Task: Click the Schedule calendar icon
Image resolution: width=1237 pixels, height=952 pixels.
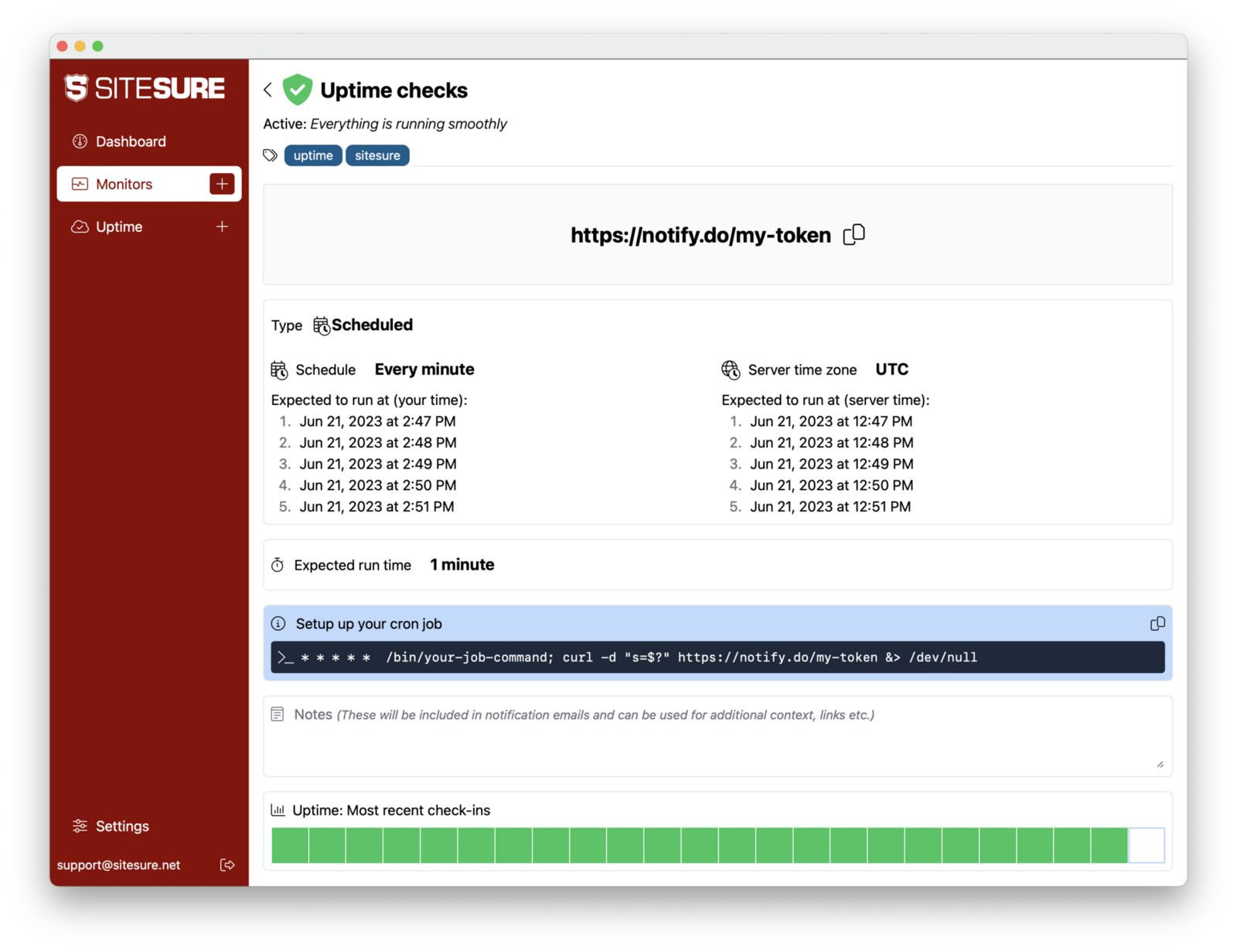Action: pos(279,370)
